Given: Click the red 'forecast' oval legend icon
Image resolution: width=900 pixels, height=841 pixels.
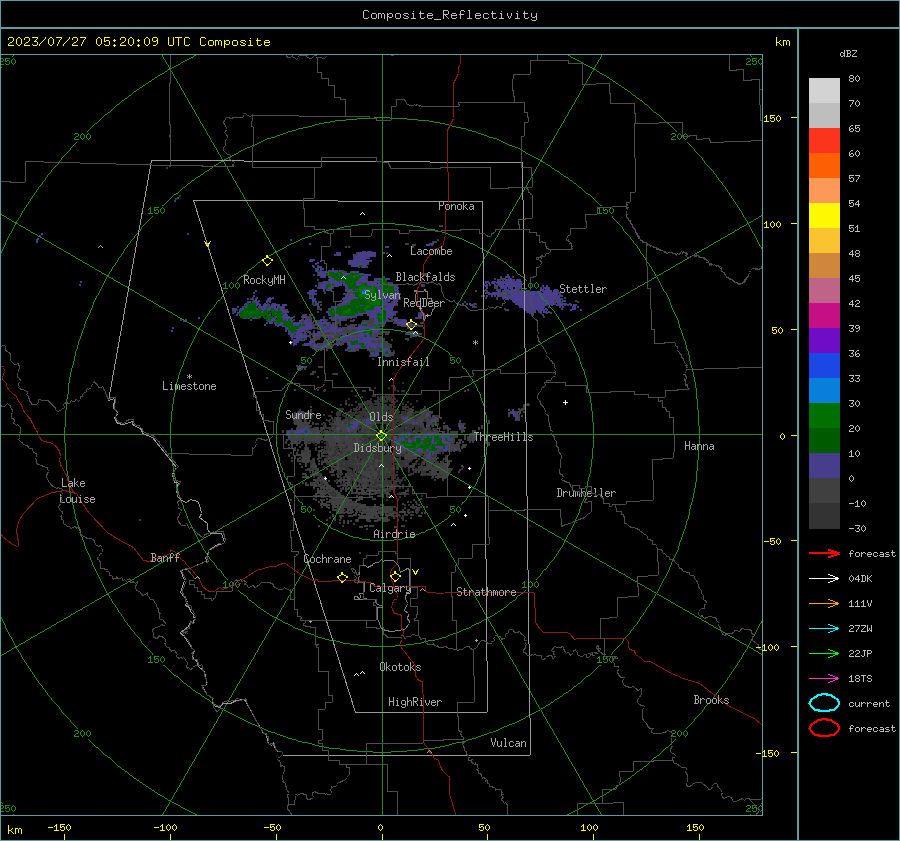Looking at the screenshot, I should 824,728.
